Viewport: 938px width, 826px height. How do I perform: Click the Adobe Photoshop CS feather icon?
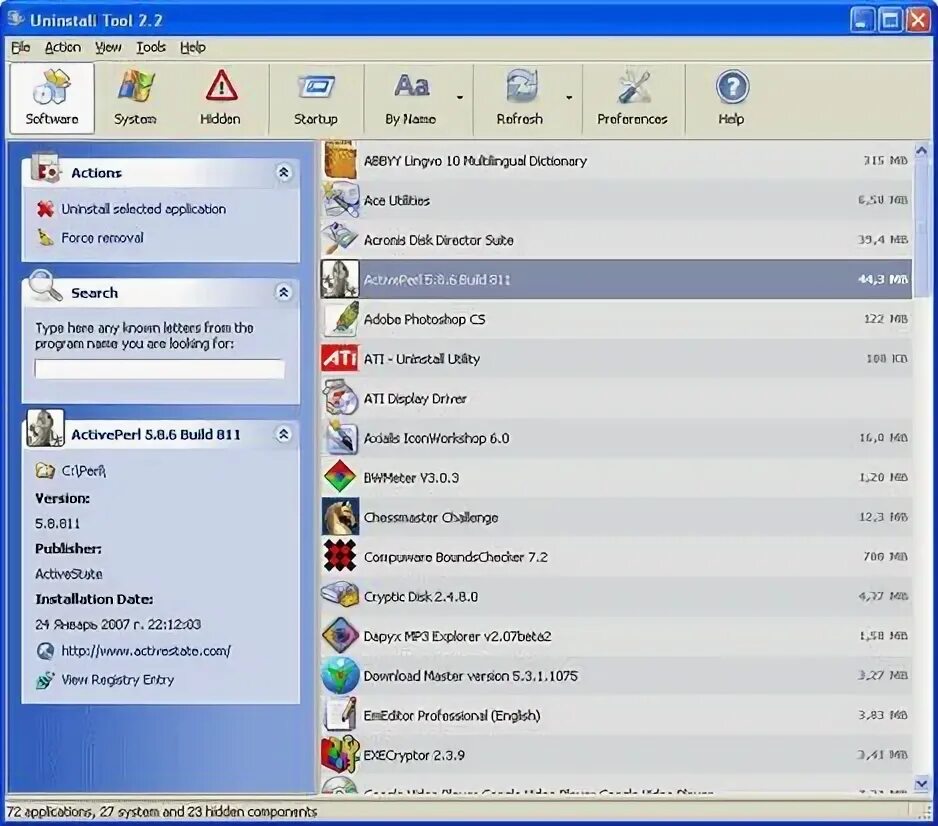pyautogui.click(x=341, y=319)
